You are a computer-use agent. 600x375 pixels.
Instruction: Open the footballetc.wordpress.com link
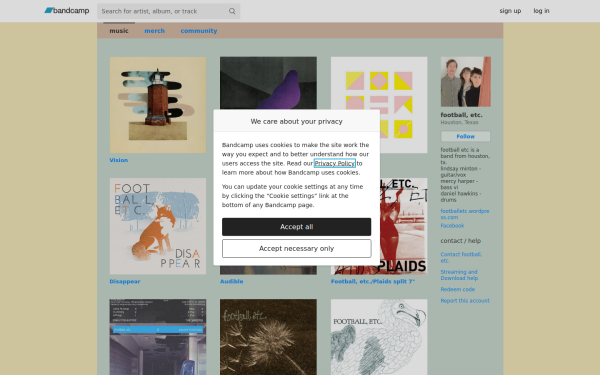click(x=465, y=214)
